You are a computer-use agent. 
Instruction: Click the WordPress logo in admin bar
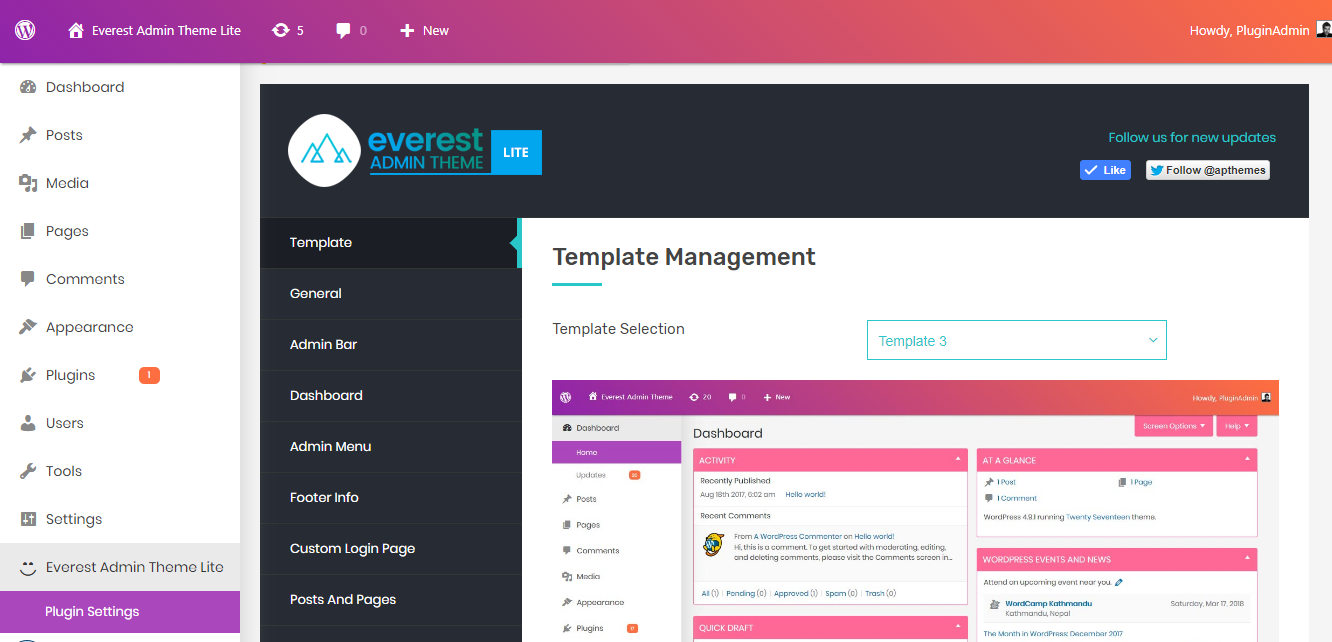point(25,30)
